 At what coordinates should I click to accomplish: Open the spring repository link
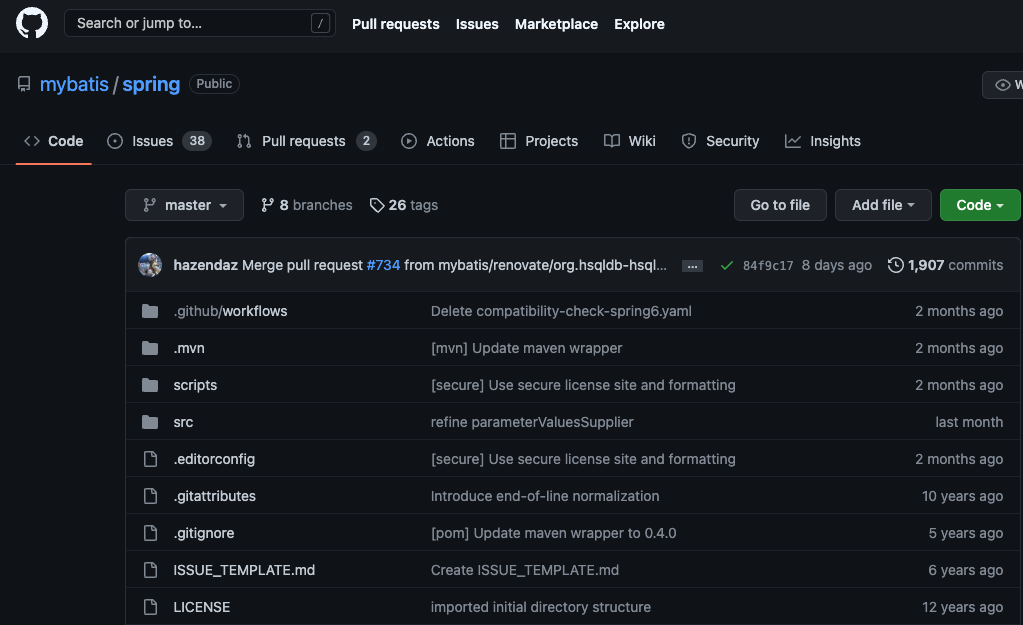(x=151, y=84)
